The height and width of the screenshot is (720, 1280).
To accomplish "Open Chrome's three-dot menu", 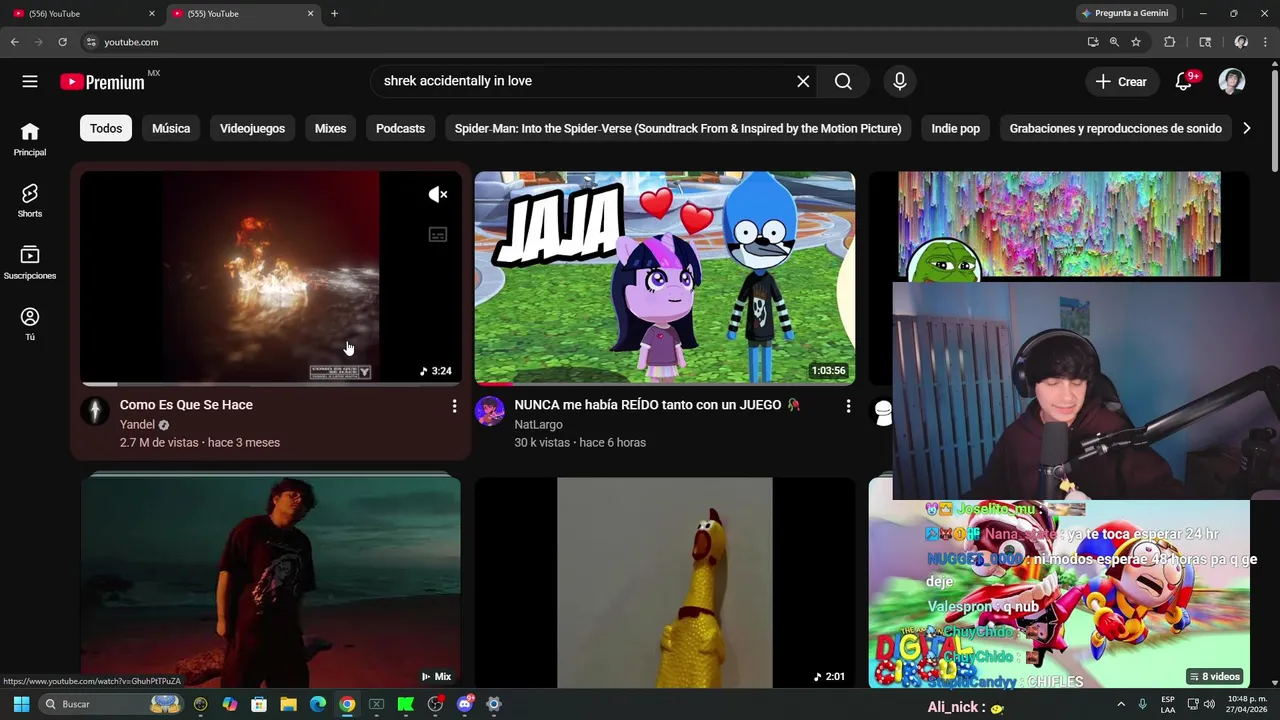I will (x=1265, y=42).
